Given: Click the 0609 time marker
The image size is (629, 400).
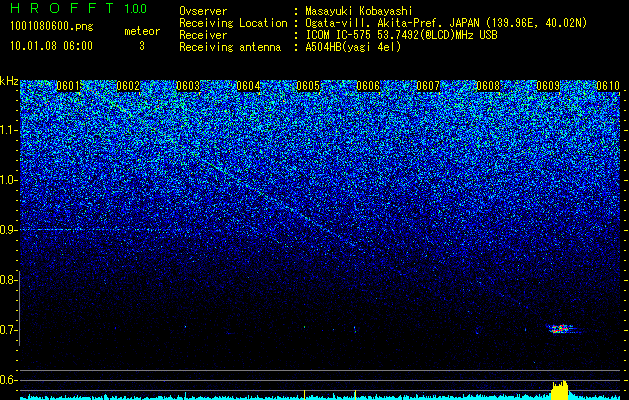Looking at the screenshot, I should [x=548, y=86].
